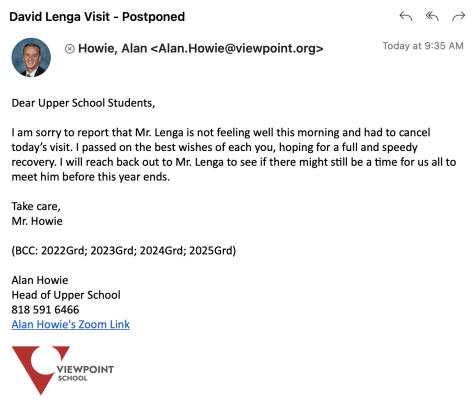
Task: Click the line meet him before this year ends
Action: pos(91,177)
